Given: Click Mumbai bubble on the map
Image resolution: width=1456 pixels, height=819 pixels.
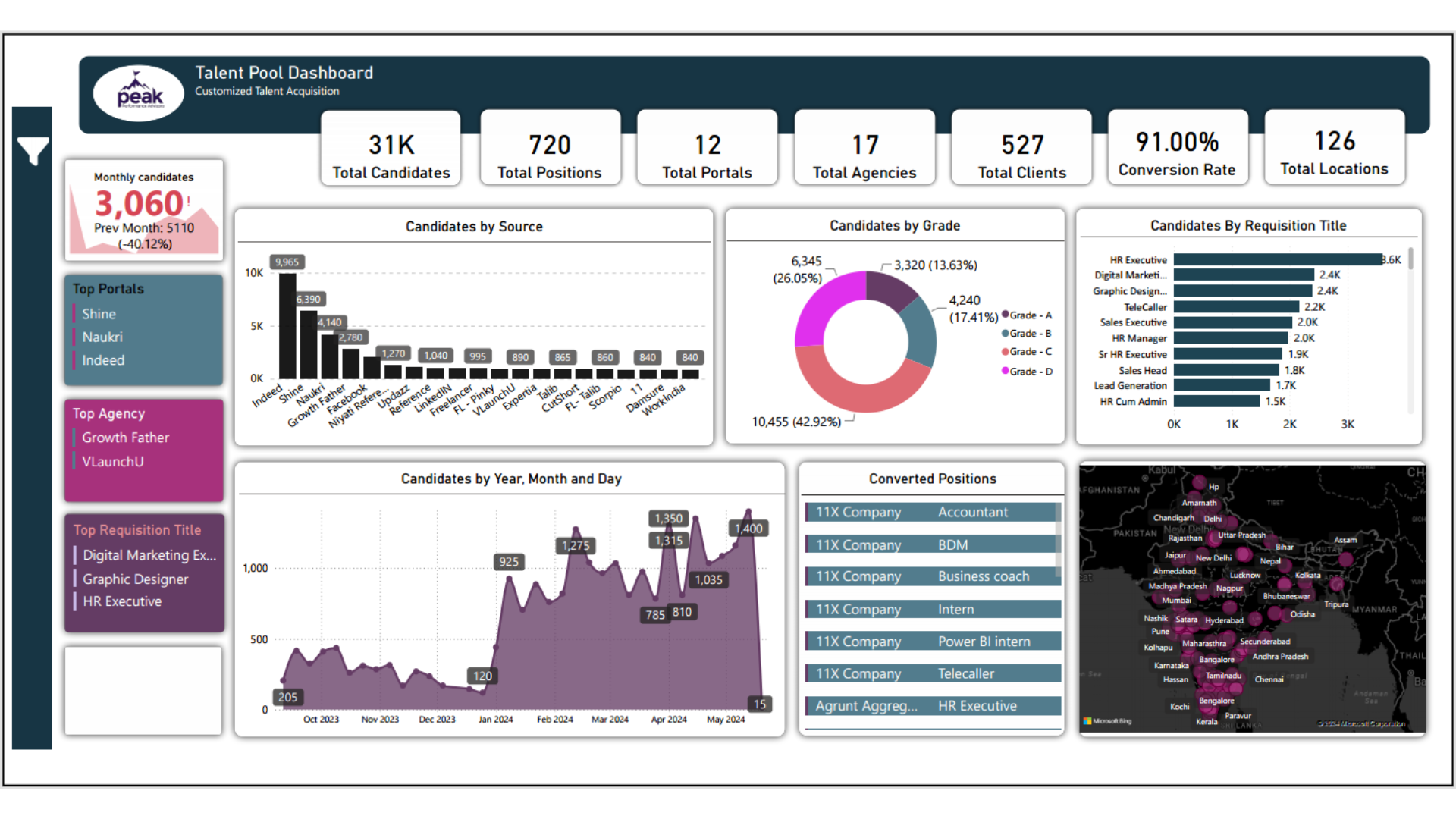Looking at the screenshot, I should click(x=1176, y=601).
